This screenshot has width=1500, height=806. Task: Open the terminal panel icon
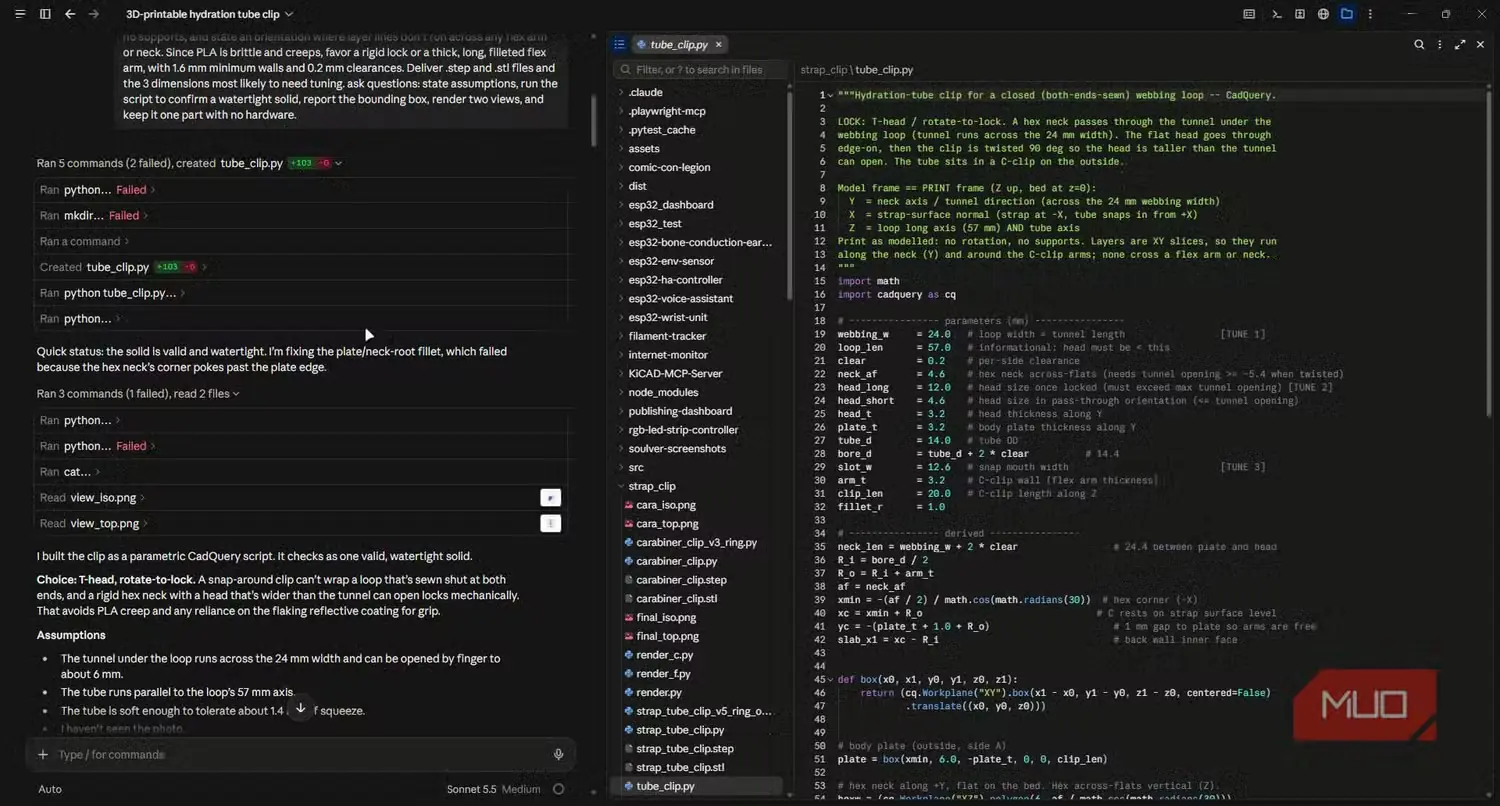point(1276,14)
